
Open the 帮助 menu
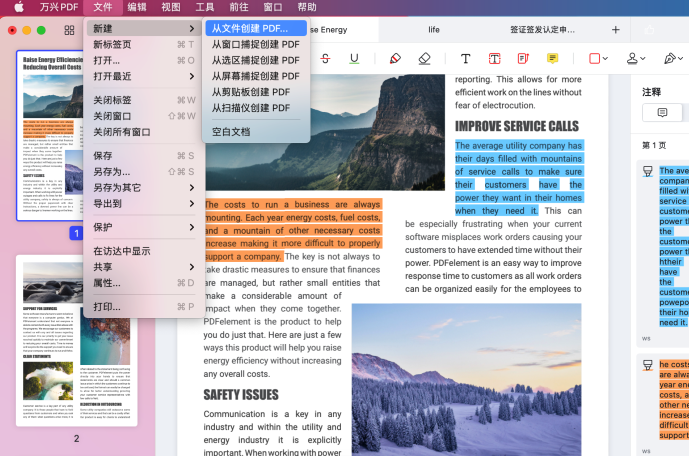pos(307,7)
